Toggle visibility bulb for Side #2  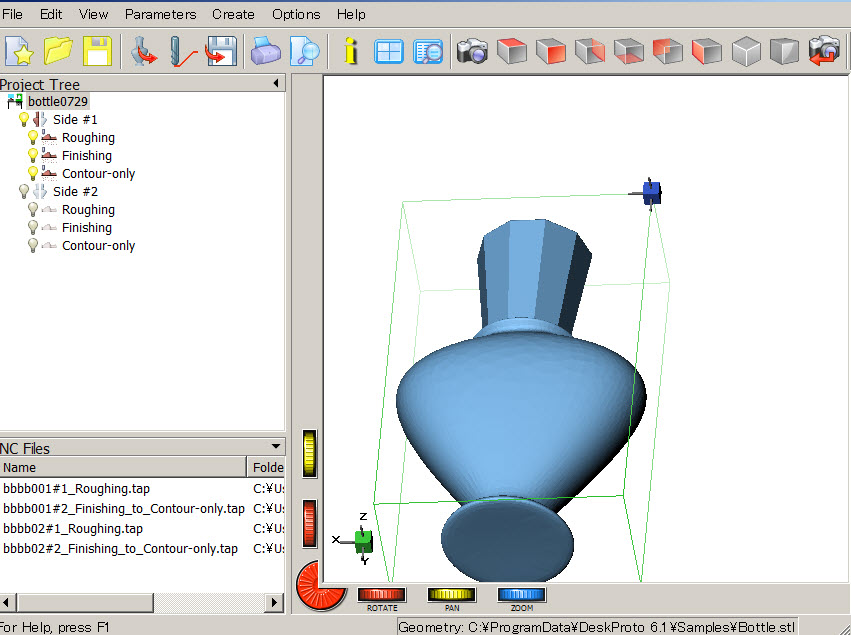[x=24, y=192]
